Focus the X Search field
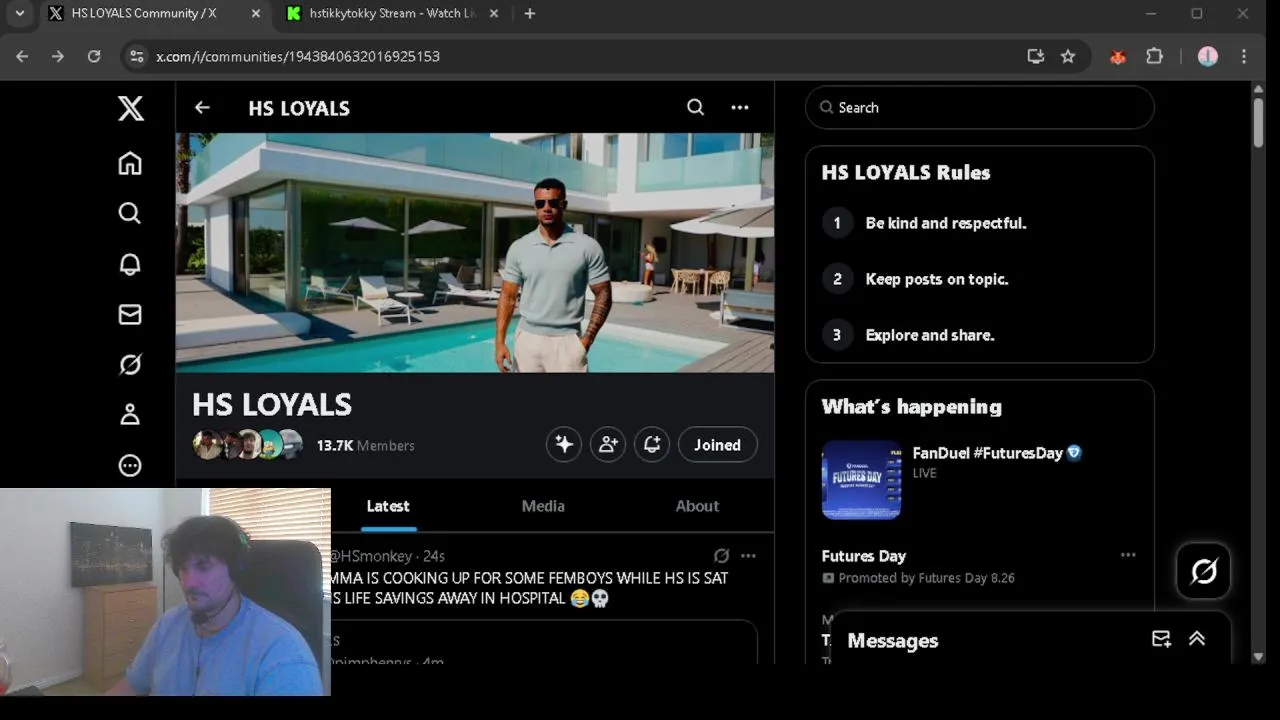 (x=980, y=107)
